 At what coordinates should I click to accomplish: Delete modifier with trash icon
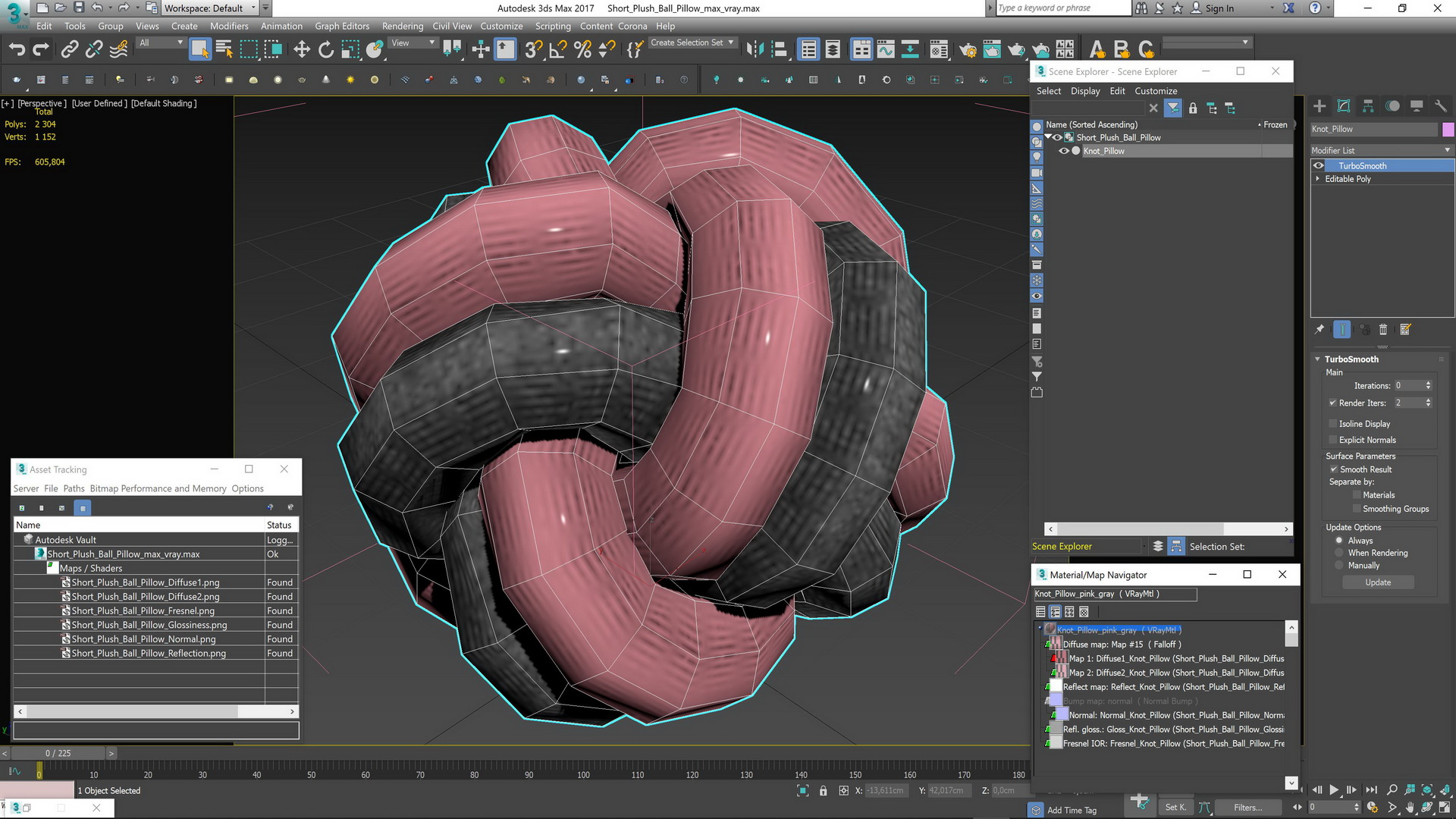[1382, 329]
